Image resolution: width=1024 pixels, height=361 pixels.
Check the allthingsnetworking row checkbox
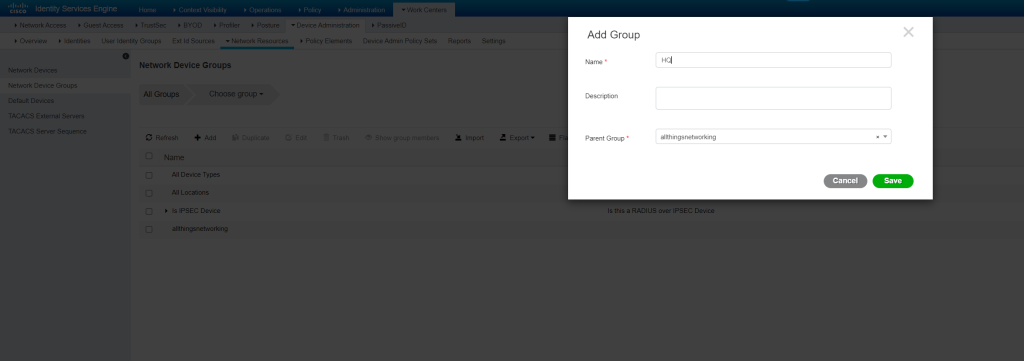pos(149,230)
